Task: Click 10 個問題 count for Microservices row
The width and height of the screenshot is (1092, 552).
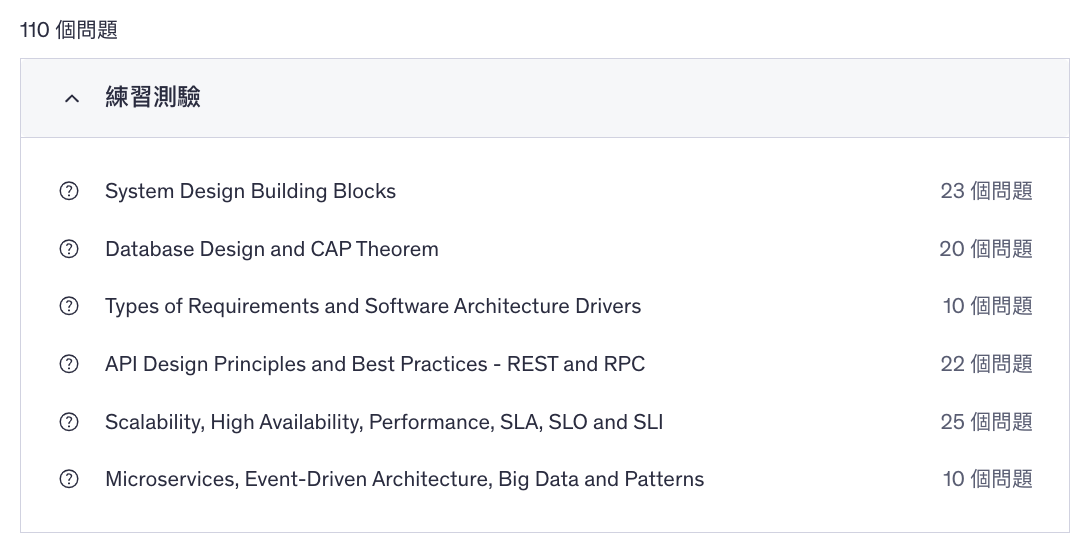Action: 987,479
